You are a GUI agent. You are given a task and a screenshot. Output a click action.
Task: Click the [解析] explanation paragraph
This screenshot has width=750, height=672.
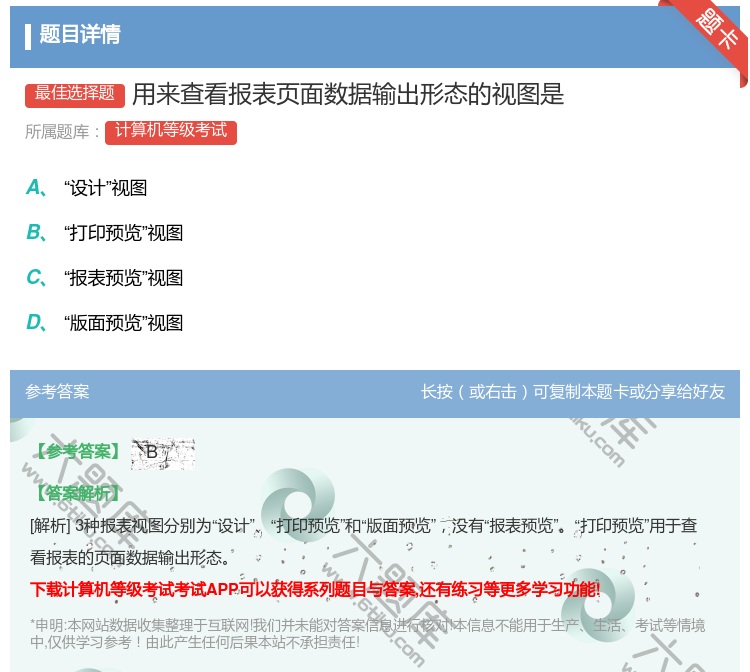click(x=364, y=541)
